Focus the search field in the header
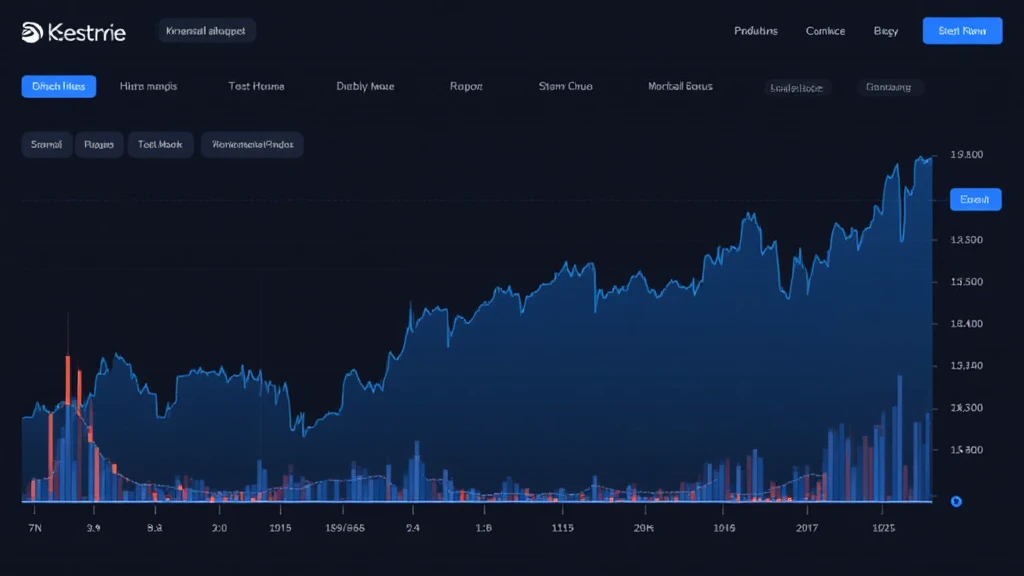Image resolution: width=1024 pixels, height=576 pixels. [206, 31]
